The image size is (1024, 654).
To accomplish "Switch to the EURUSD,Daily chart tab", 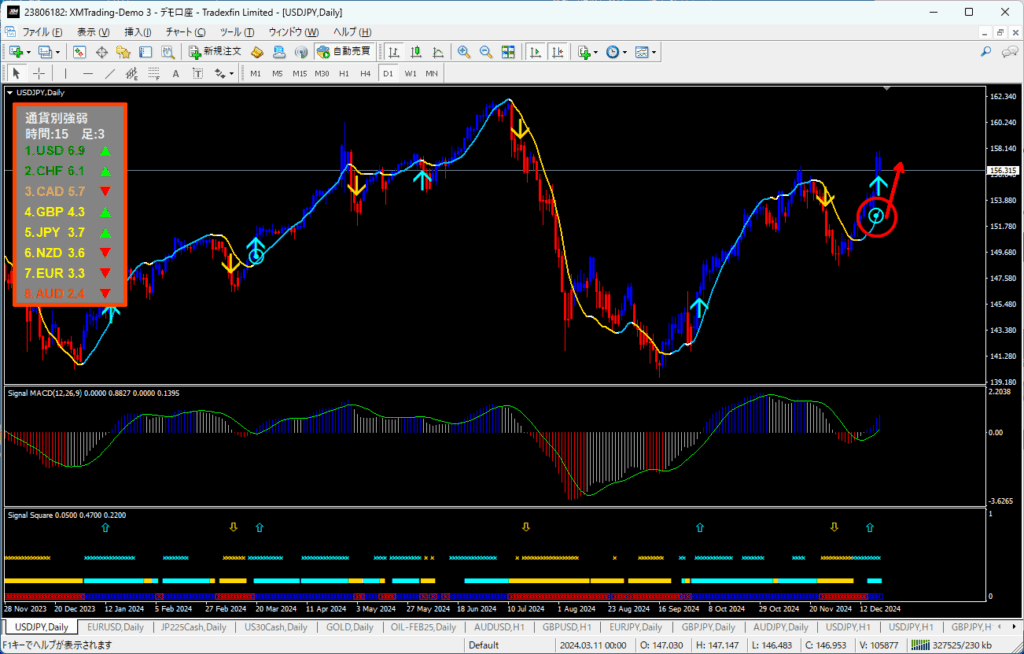I will pos(116,627).
